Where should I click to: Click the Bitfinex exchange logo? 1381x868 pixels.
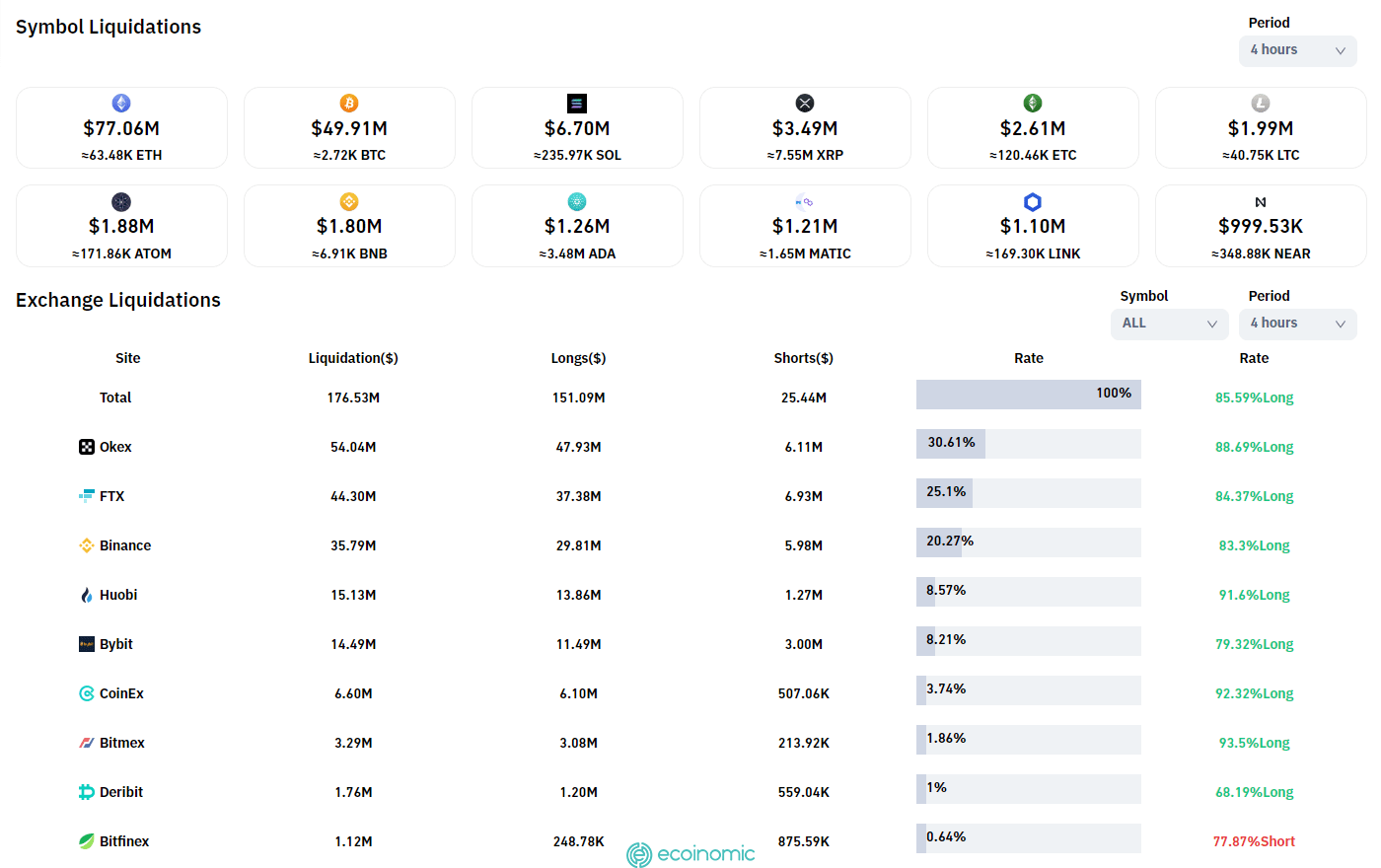[x=87, y=841]
